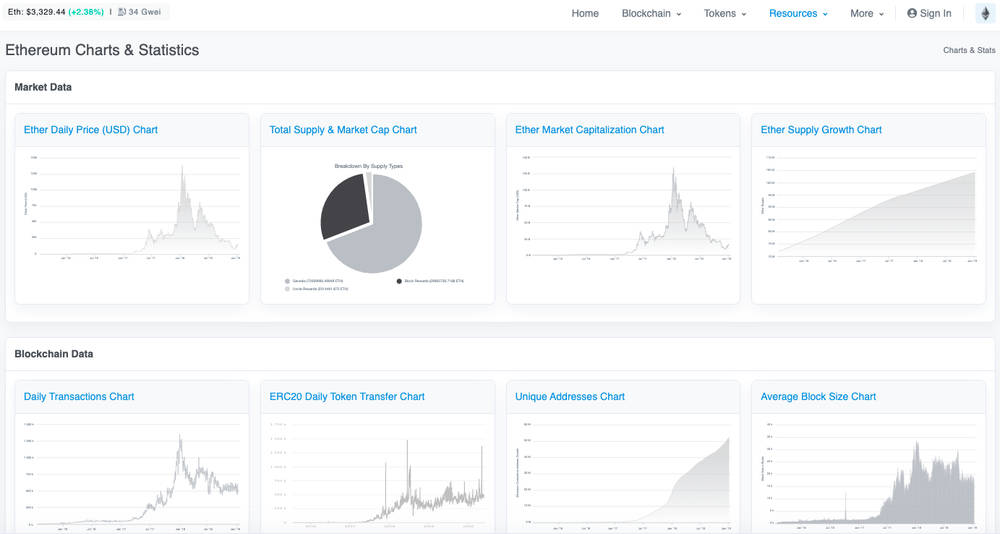Click the Ether supply growth graph thumbnail
Screen dimensions: 1000x534
[x=869, y=207]
